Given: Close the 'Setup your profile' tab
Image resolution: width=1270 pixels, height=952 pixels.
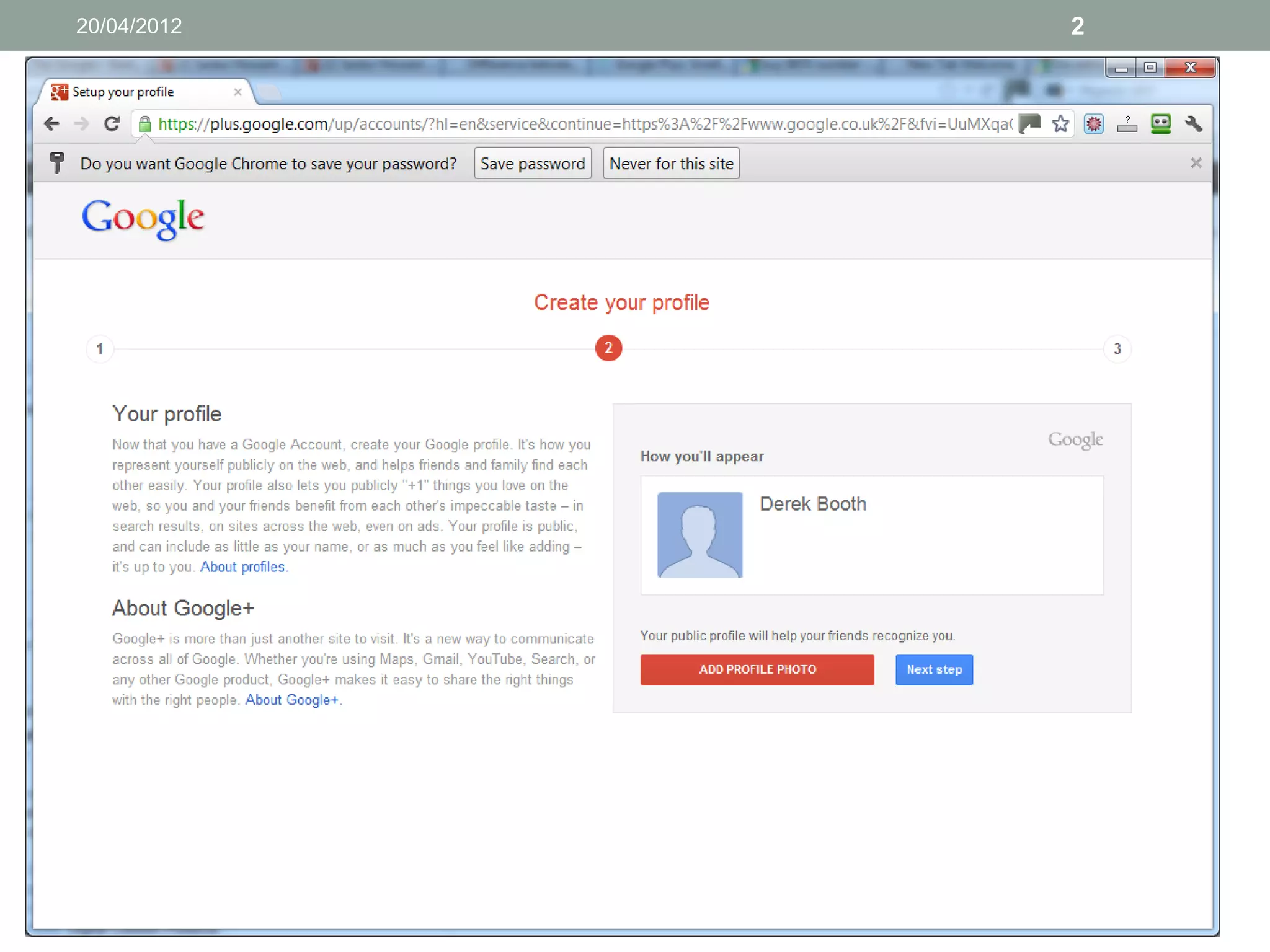Looking at the screenshot, I should pyautogui.click(x=238, y=92).
